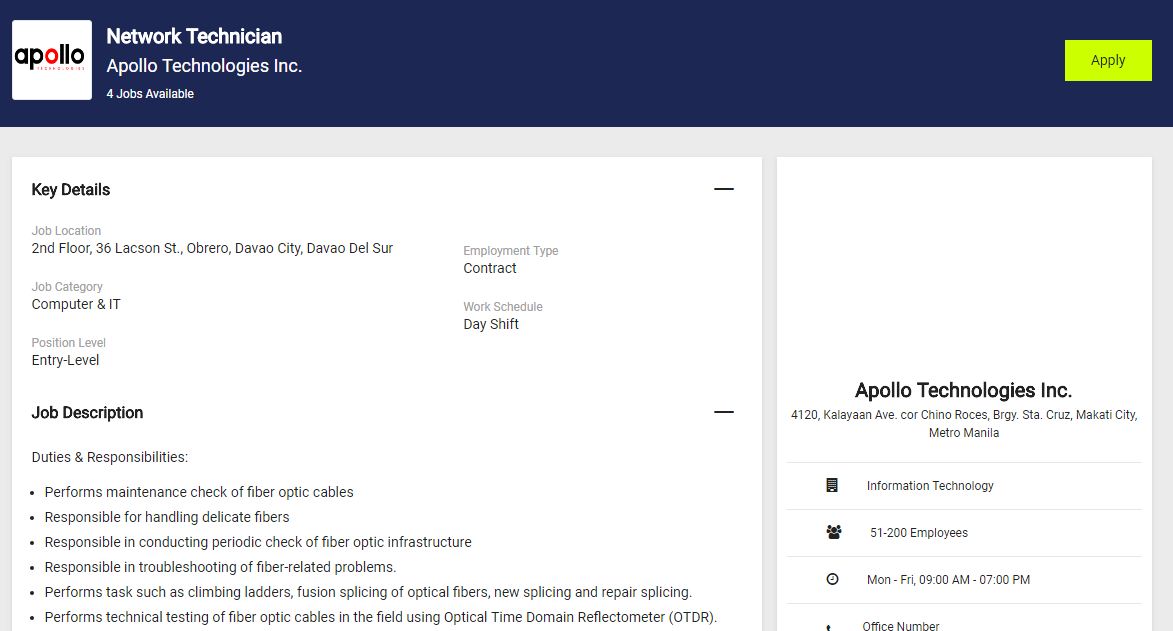Click the employees group icon
Screen dimensions: 1173x631
pos(833,532)
